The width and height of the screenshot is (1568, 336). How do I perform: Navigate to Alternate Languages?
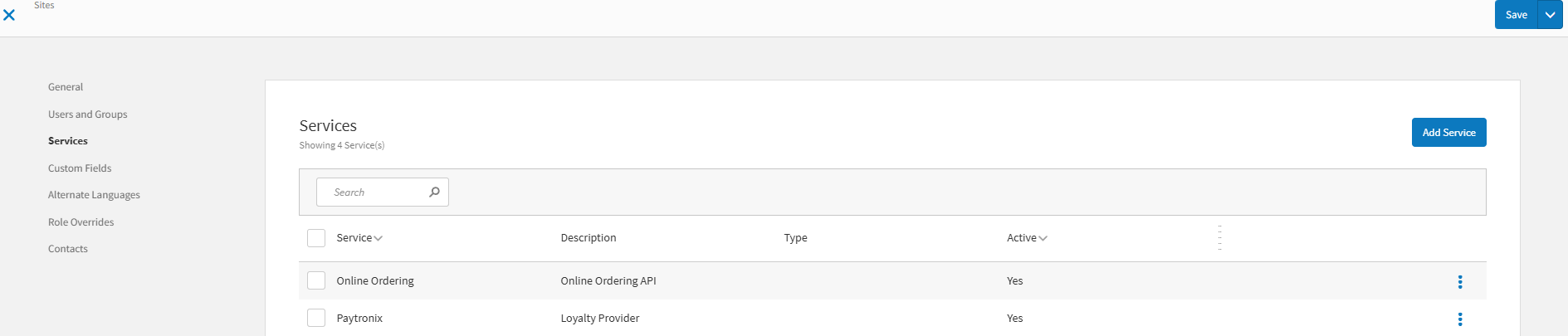(94, 195)
